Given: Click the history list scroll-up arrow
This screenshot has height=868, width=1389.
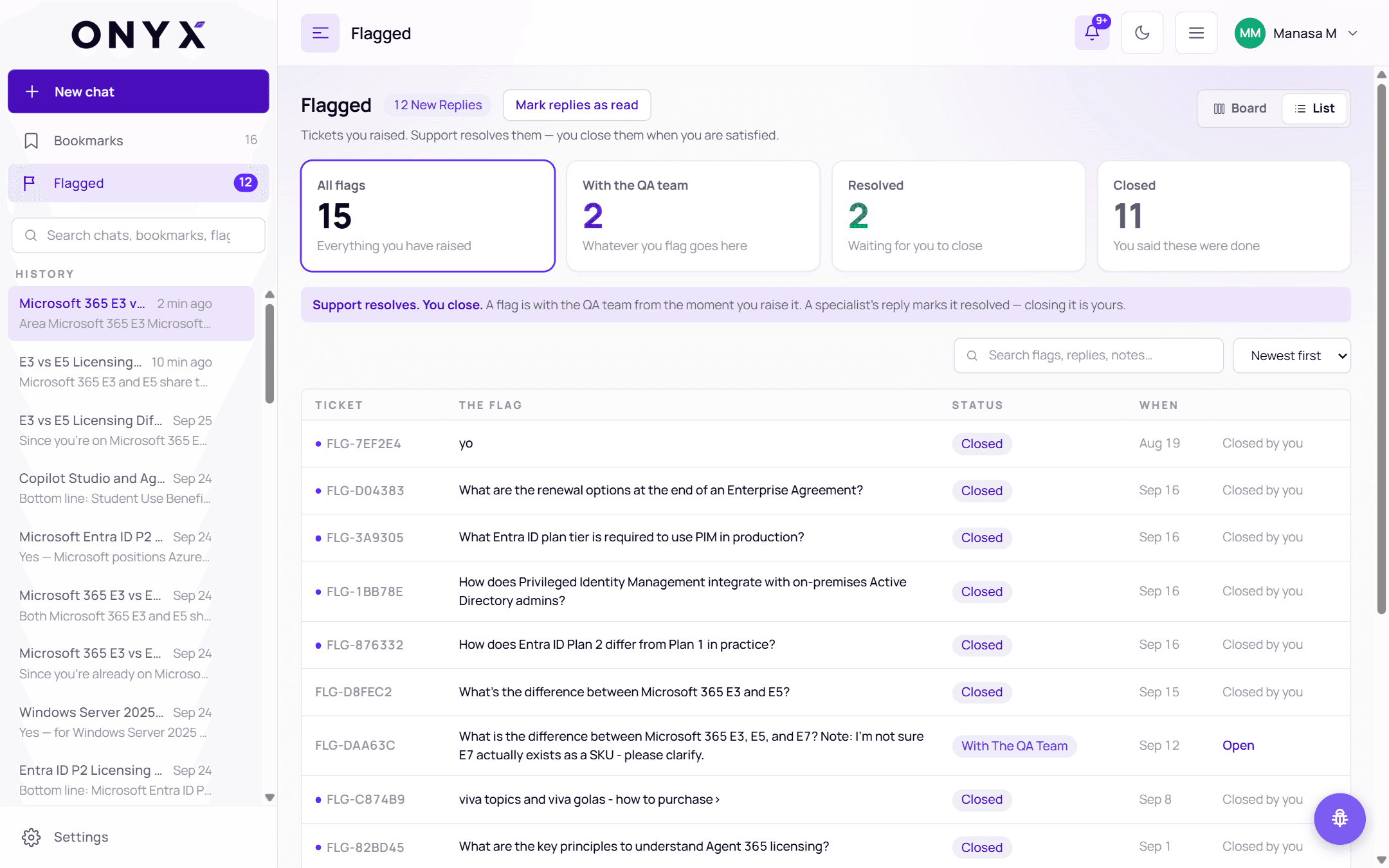Looking at the screenshot, I should click(270, 294).
